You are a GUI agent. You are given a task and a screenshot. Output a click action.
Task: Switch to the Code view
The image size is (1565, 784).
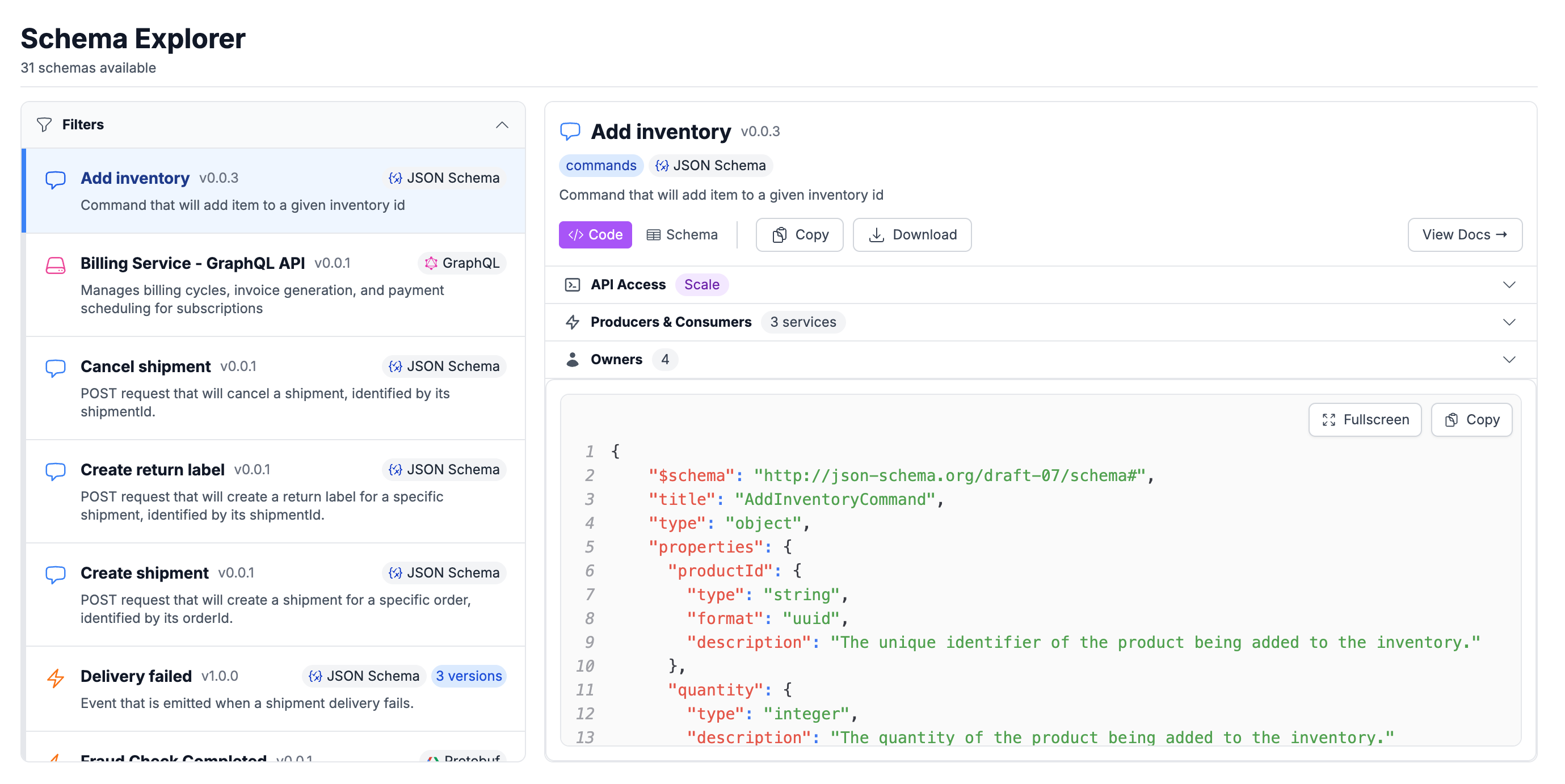pyautogui.click(x=595, y=234)
